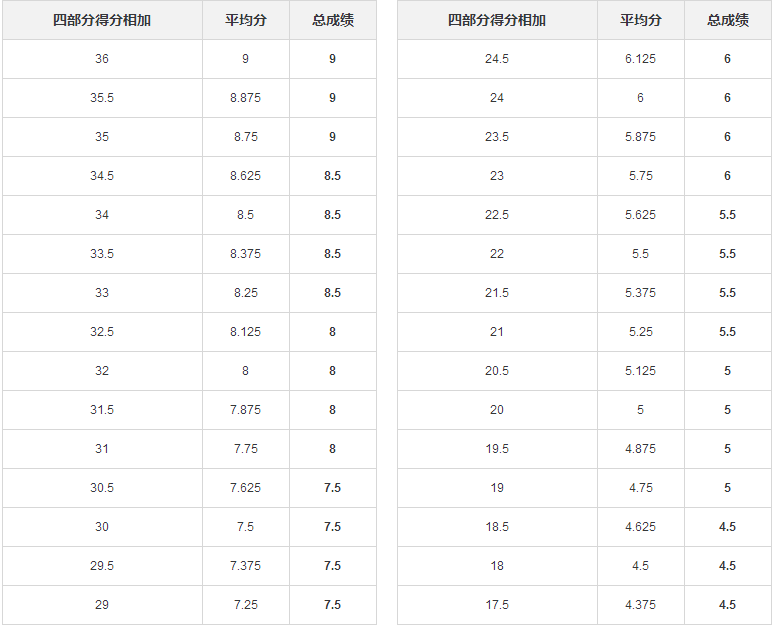Screen dimensions: 775x625
Task: Select the cell showing sum 35.5
Action: tap(102, 98)
